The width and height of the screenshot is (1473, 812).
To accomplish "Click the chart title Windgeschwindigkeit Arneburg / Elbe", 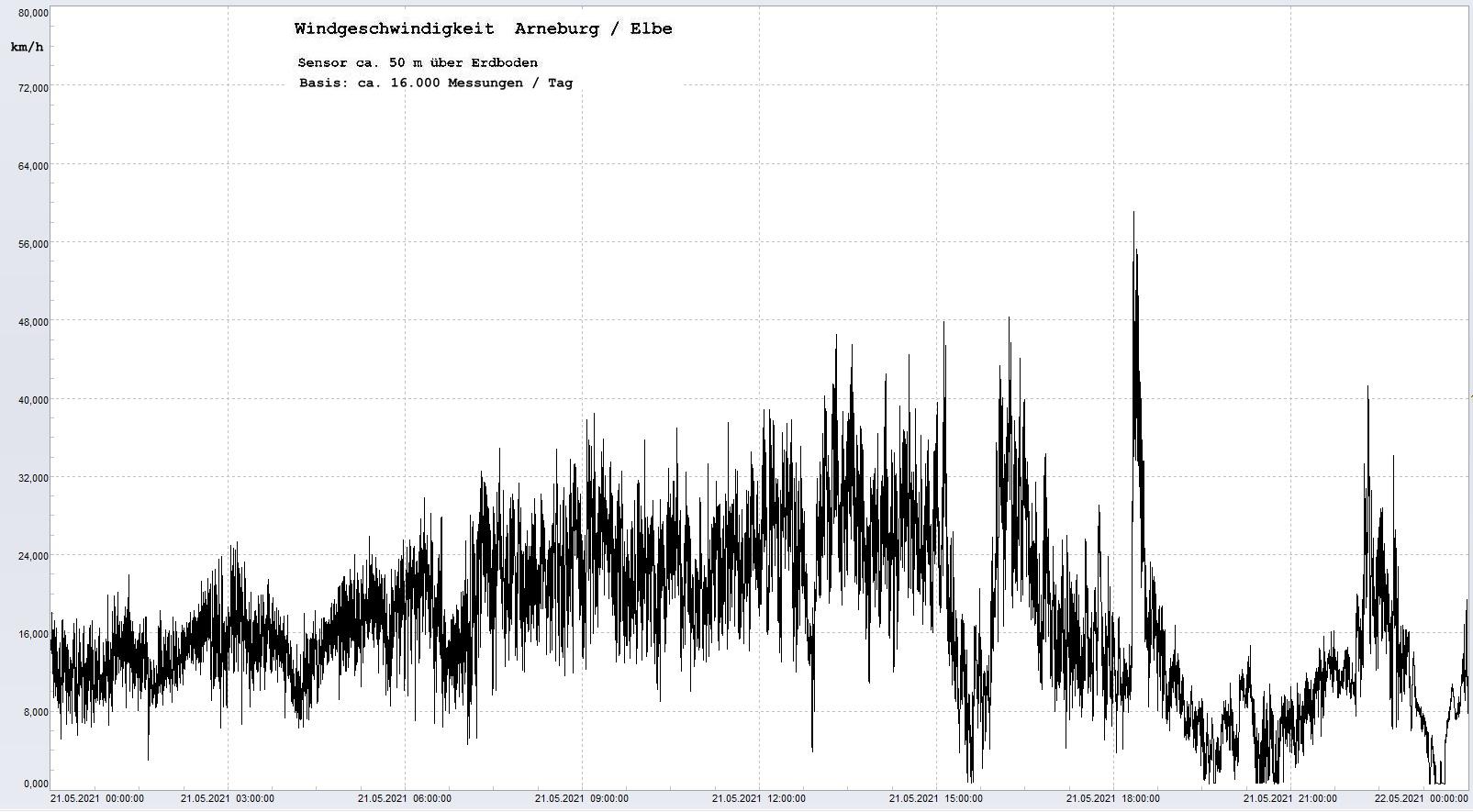I will pyautogui.click(x=483, y=28).
